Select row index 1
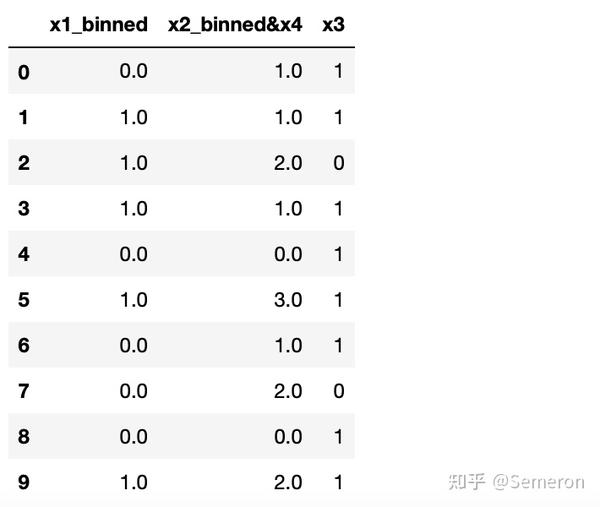Viewport: 600px width, 507px height. point(24,118)
